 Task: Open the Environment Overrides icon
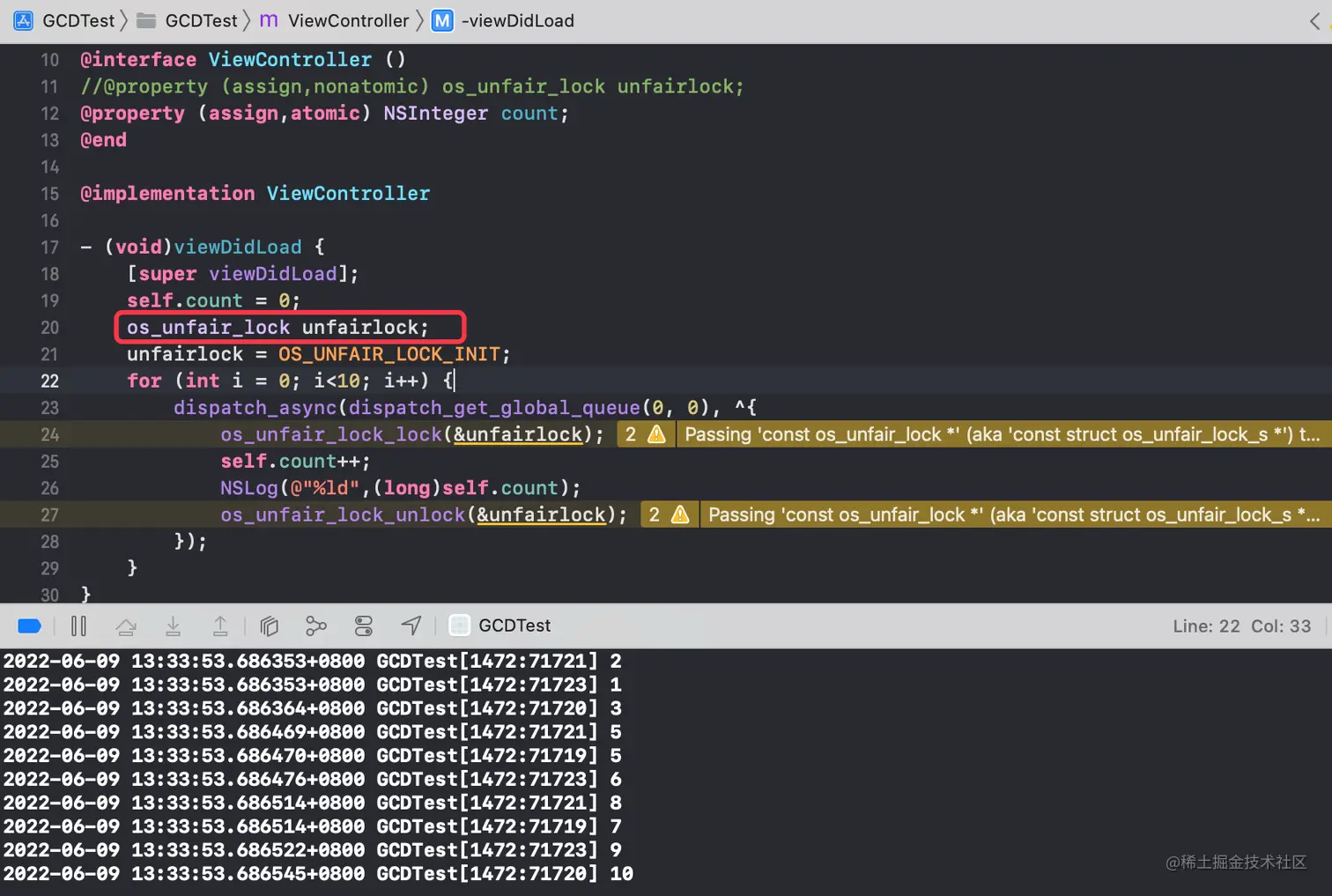pos(364,626)
